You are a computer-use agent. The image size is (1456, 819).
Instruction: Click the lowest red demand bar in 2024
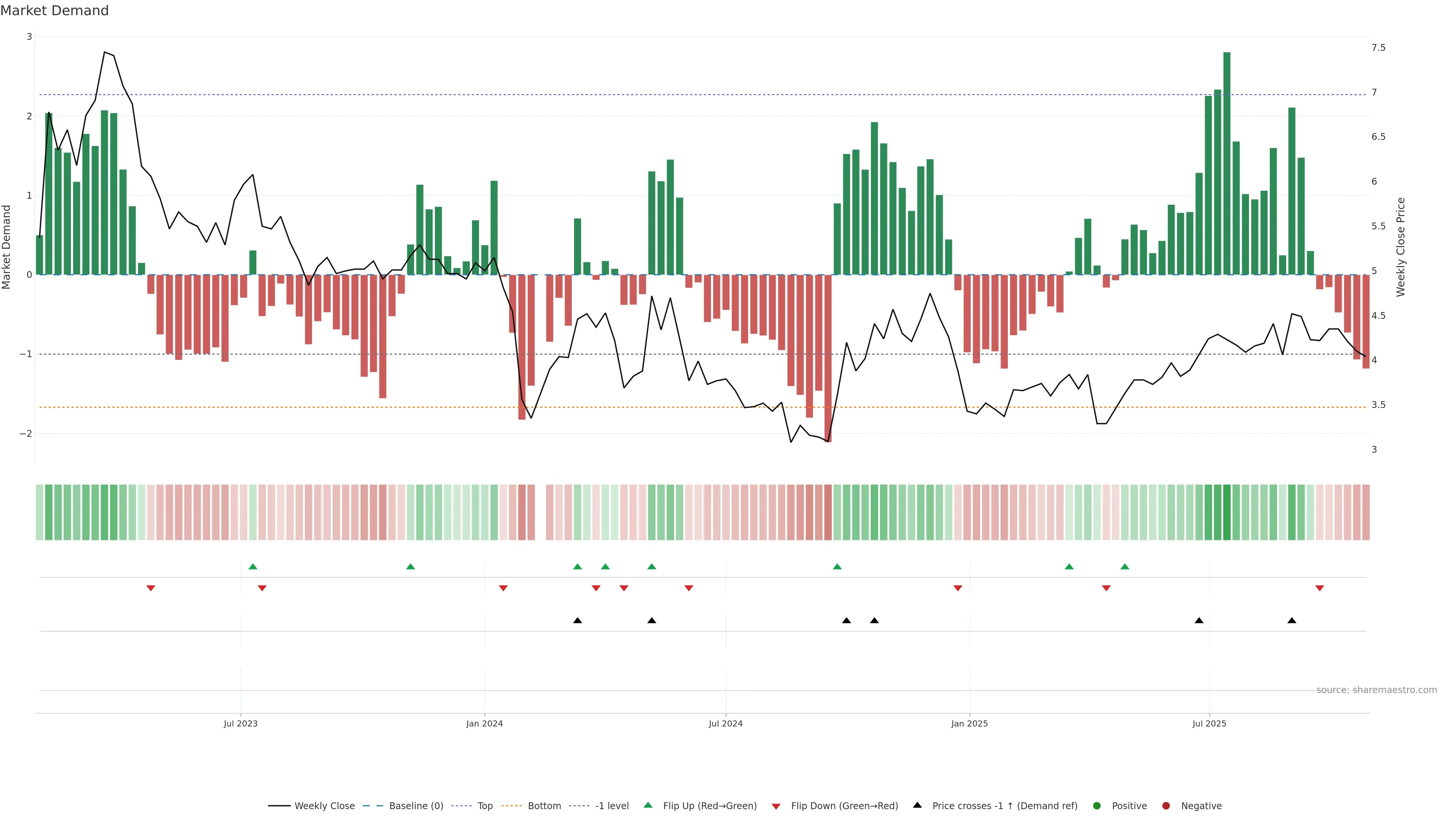tap(828, 358)
